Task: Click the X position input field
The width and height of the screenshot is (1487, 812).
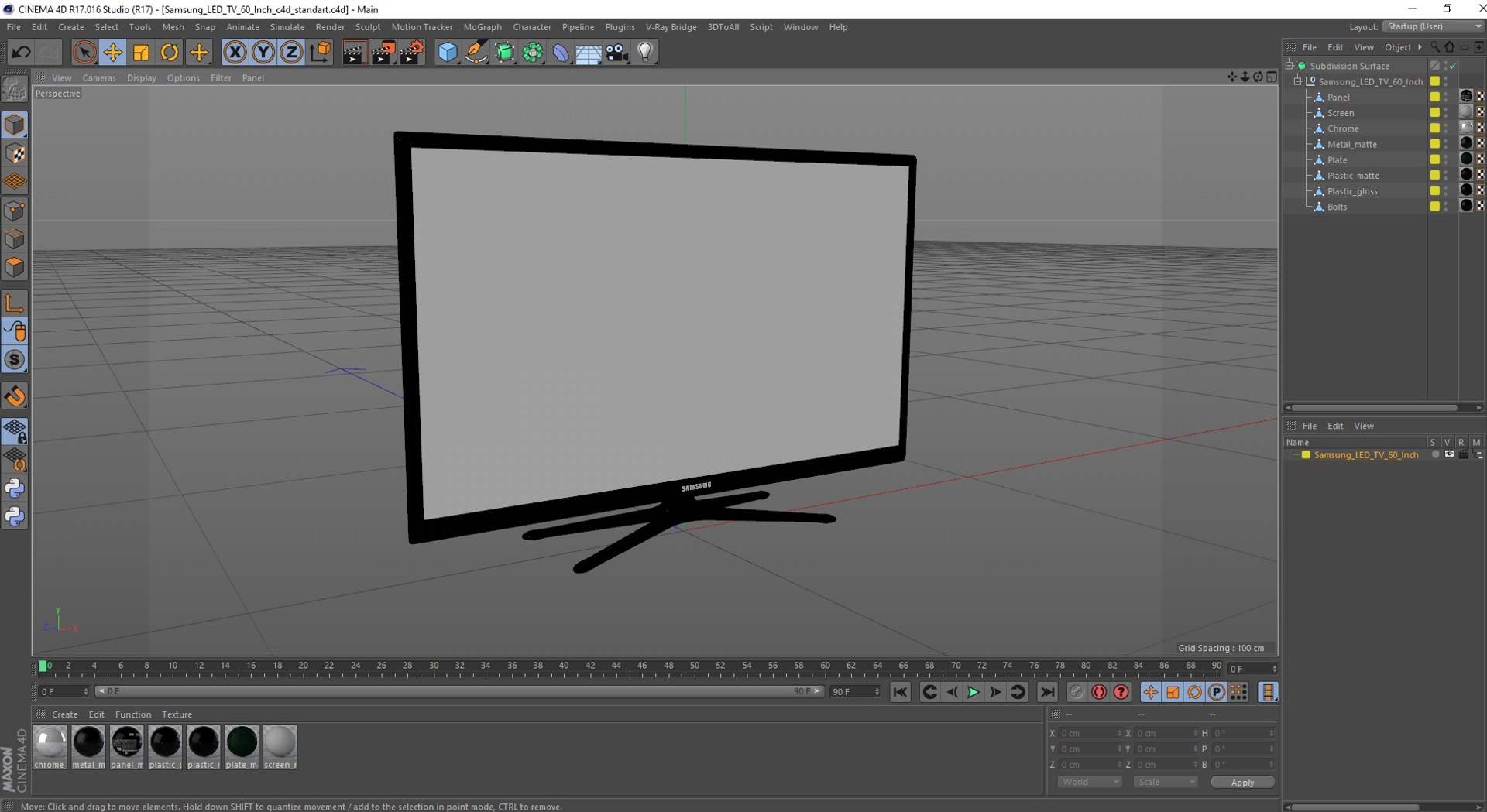Action: click(1090, 733)
